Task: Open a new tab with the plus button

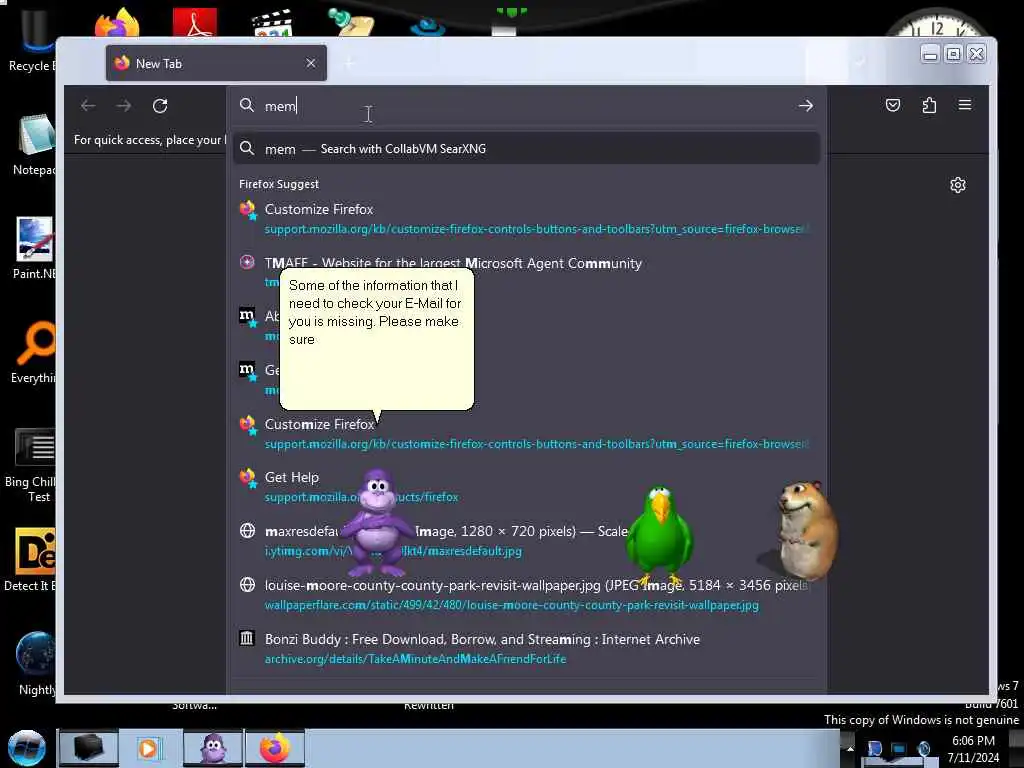Action: point(349,63)
